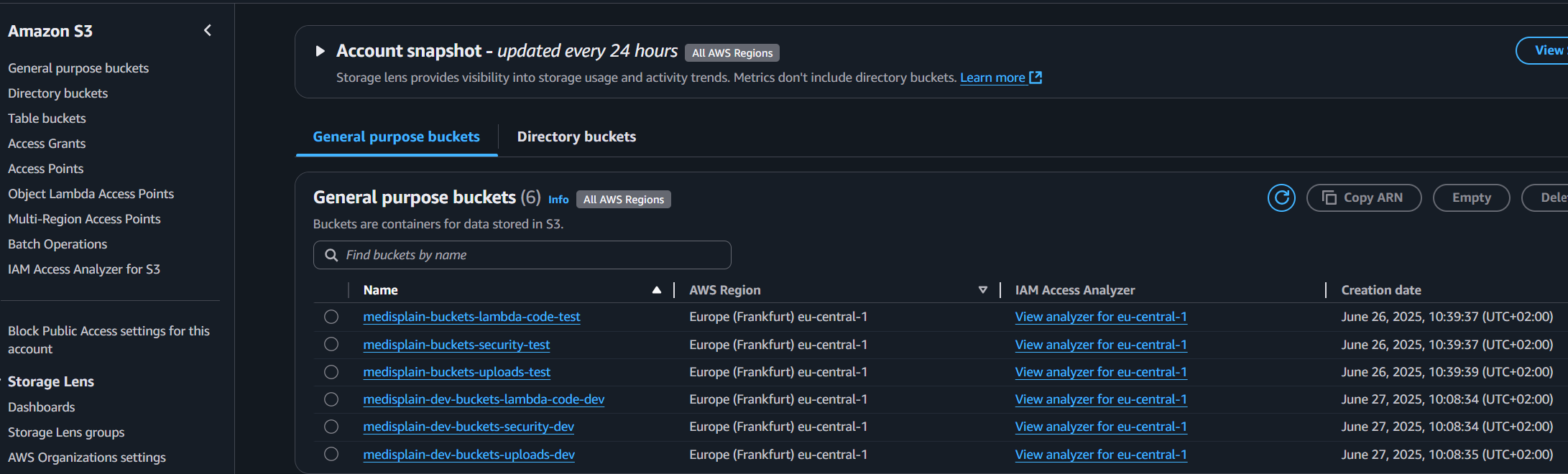Select medisplain-buckets-uploads-test radio button
Screen dimensions: 1568x474
[331, 372]
